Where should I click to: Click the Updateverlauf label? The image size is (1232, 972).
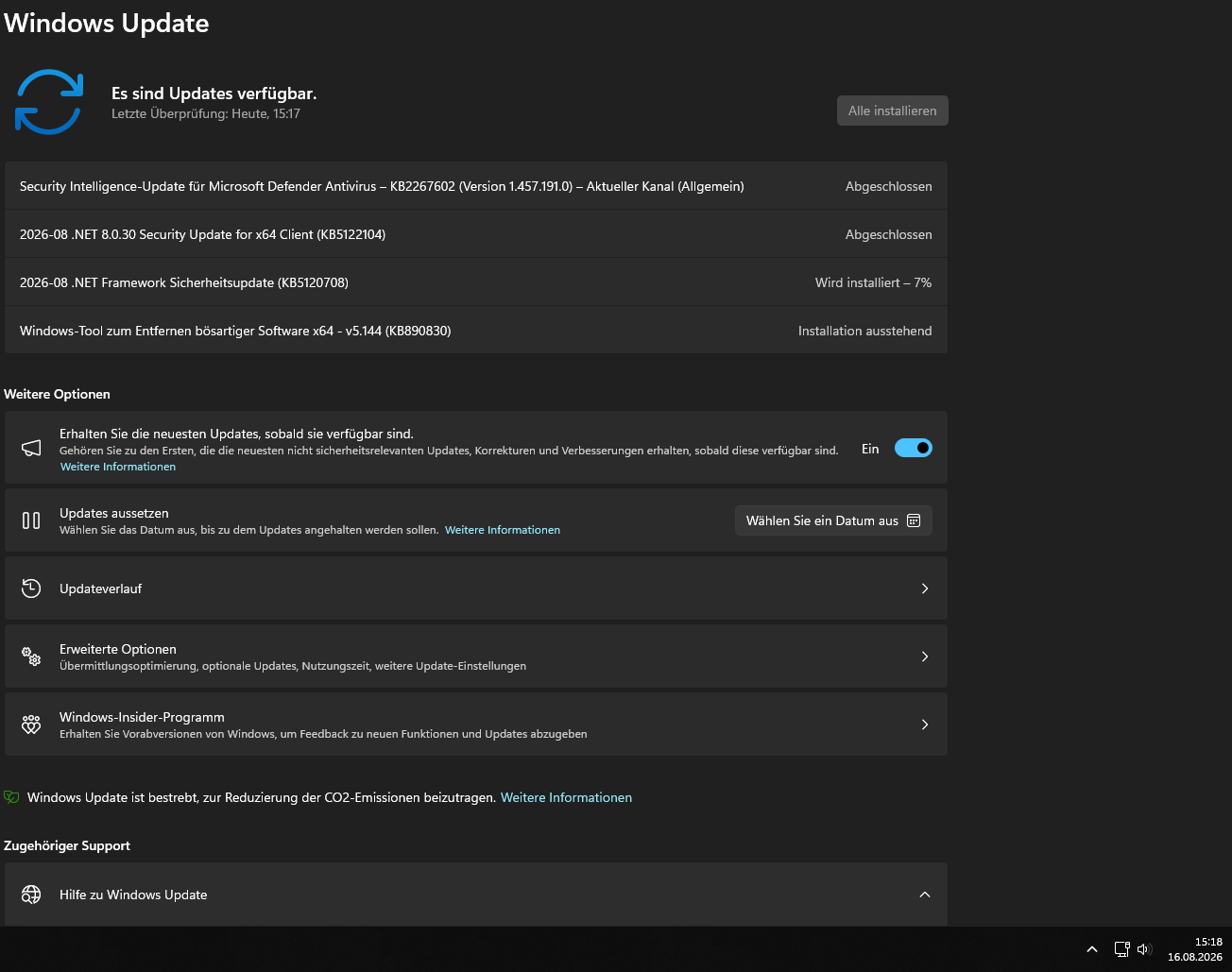101,588
